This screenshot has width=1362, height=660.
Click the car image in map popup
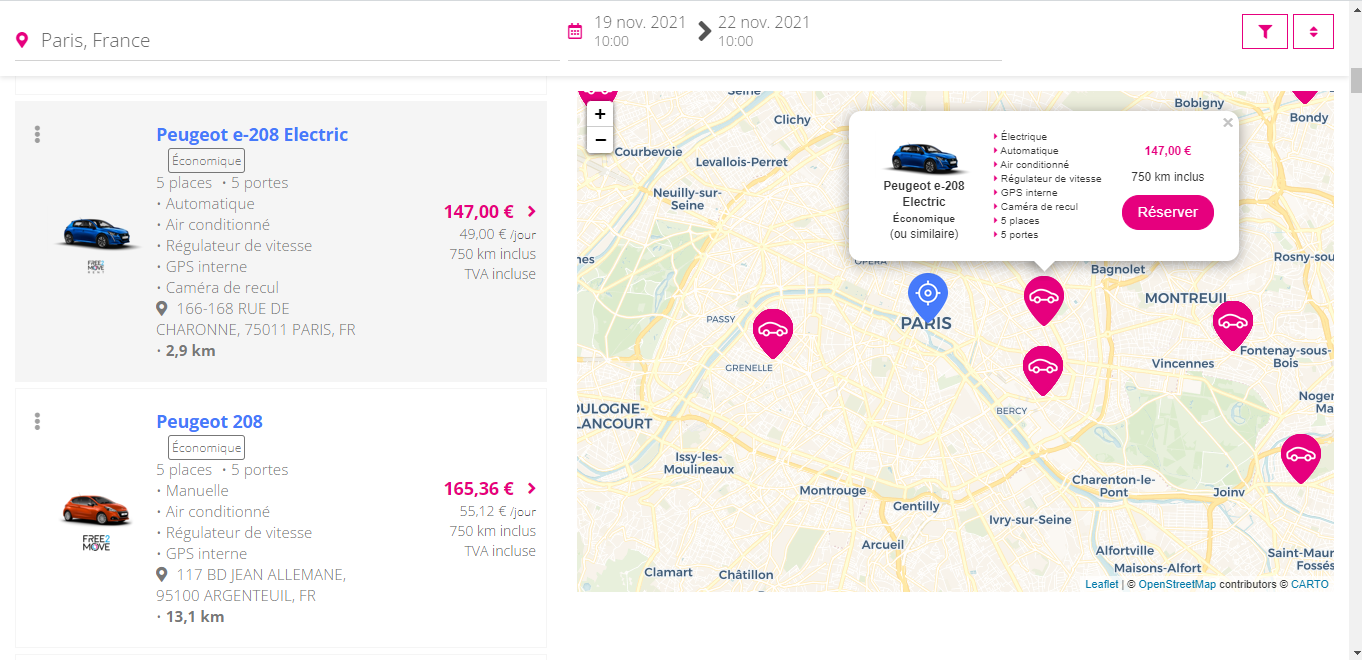925,157
